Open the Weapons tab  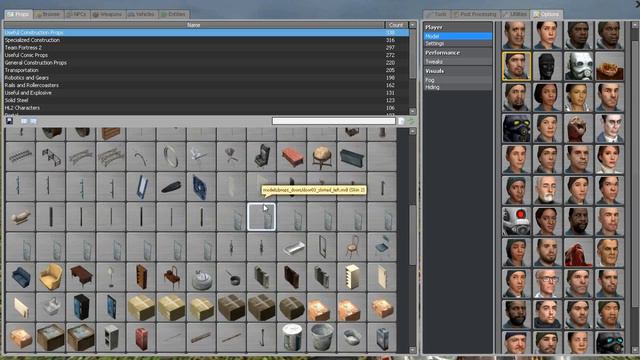click(x=108, y=14)
